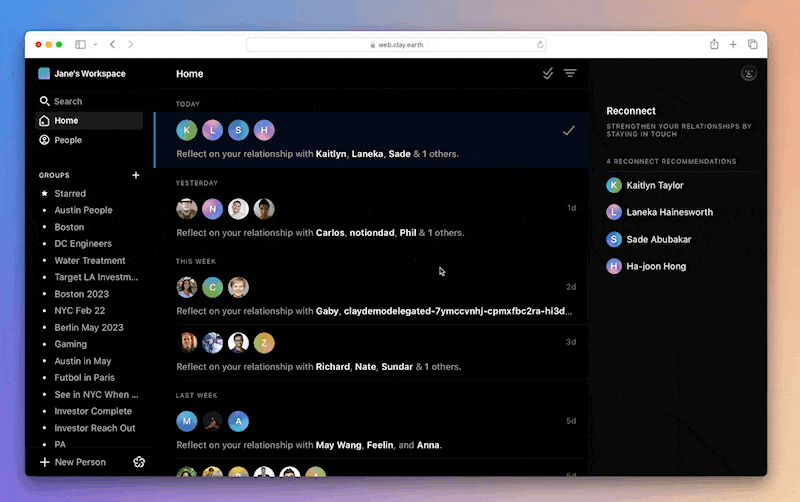This screenshot has height=502, width=800.
Task: Toggle the Safari sidebar
Action: click(80, 44)
